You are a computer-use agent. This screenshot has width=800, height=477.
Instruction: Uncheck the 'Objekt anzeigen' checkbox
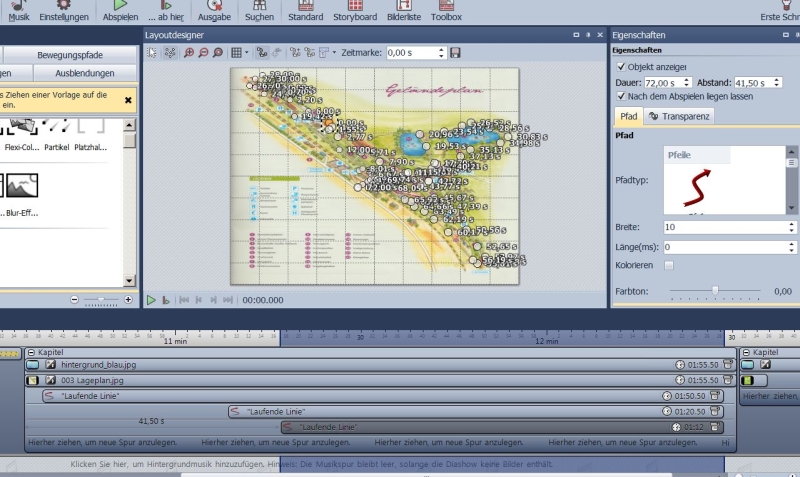point(622,67)
